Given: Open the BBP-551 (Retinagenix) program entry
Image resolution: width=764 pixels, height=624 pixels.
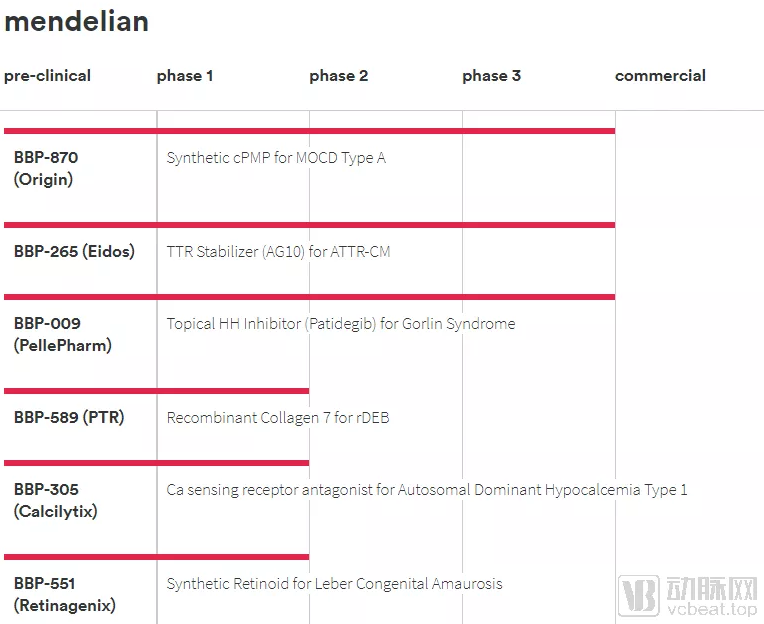Looking at the screenshot, I should point(64,594).
